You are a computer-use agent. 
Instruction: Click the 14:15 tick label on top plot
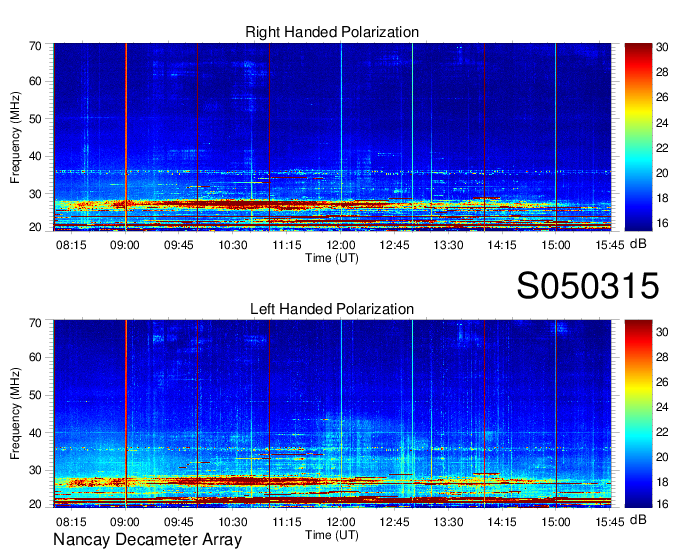[502, 245]
